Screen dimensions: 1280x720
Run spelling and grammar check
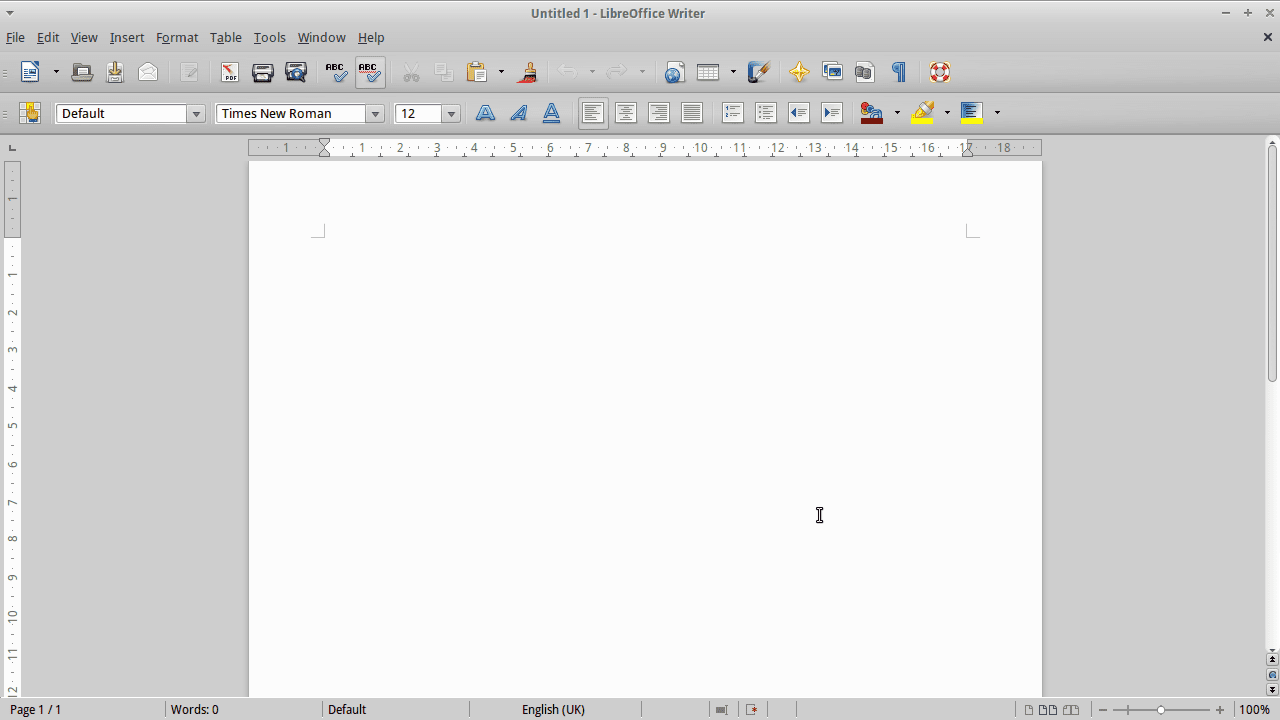[x=336, y=72]
